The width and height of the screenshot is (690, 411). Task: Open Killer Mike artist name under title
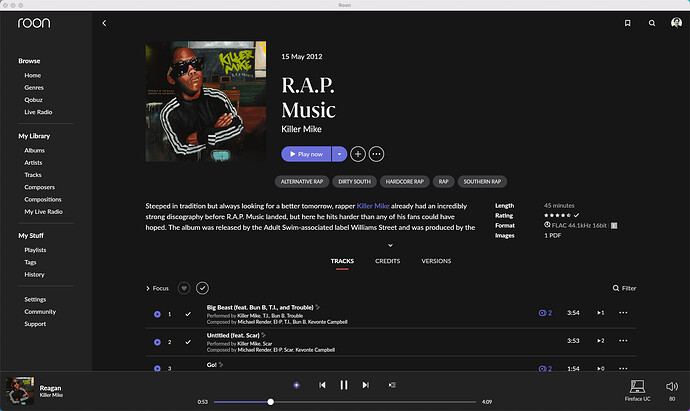tap(301, 129)
